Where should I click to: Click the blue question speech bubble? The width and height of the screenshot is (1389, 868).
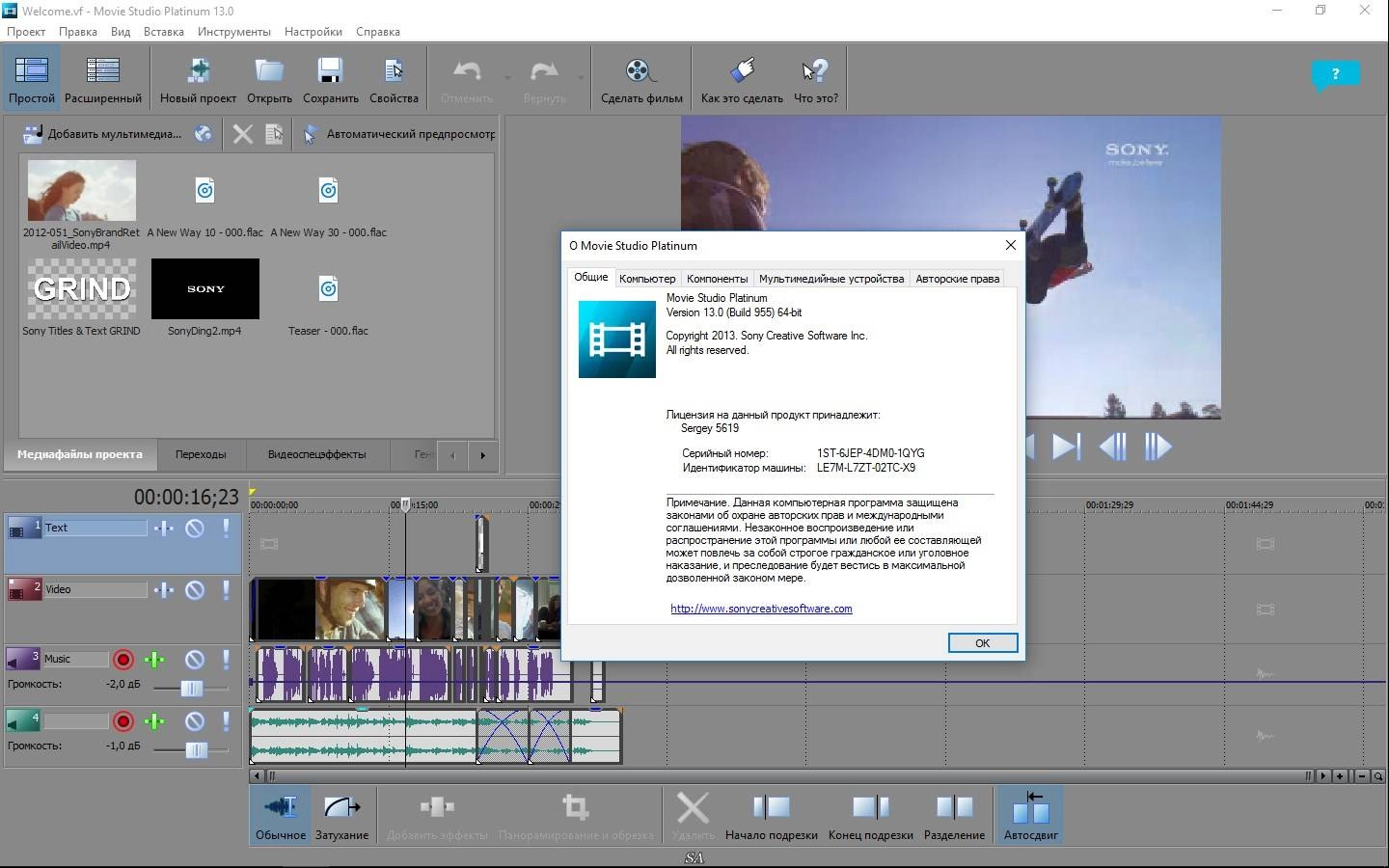[1335, 74]
